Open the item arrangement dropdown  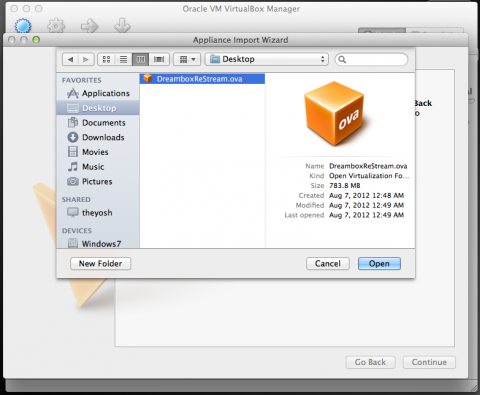tap(187, 59)
